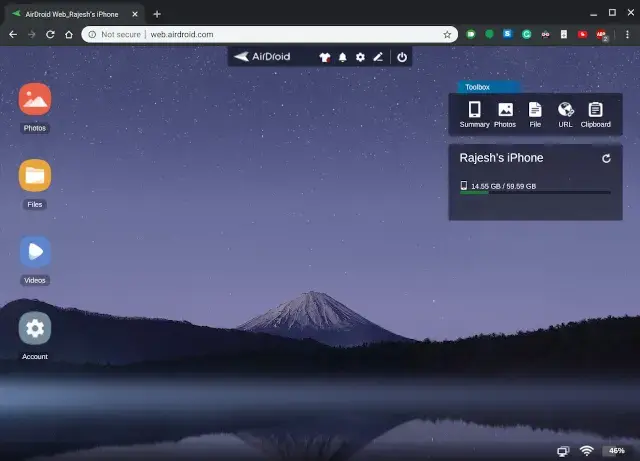
Task: Click the green circle extension icon
Action: click(x=489, y=34)
